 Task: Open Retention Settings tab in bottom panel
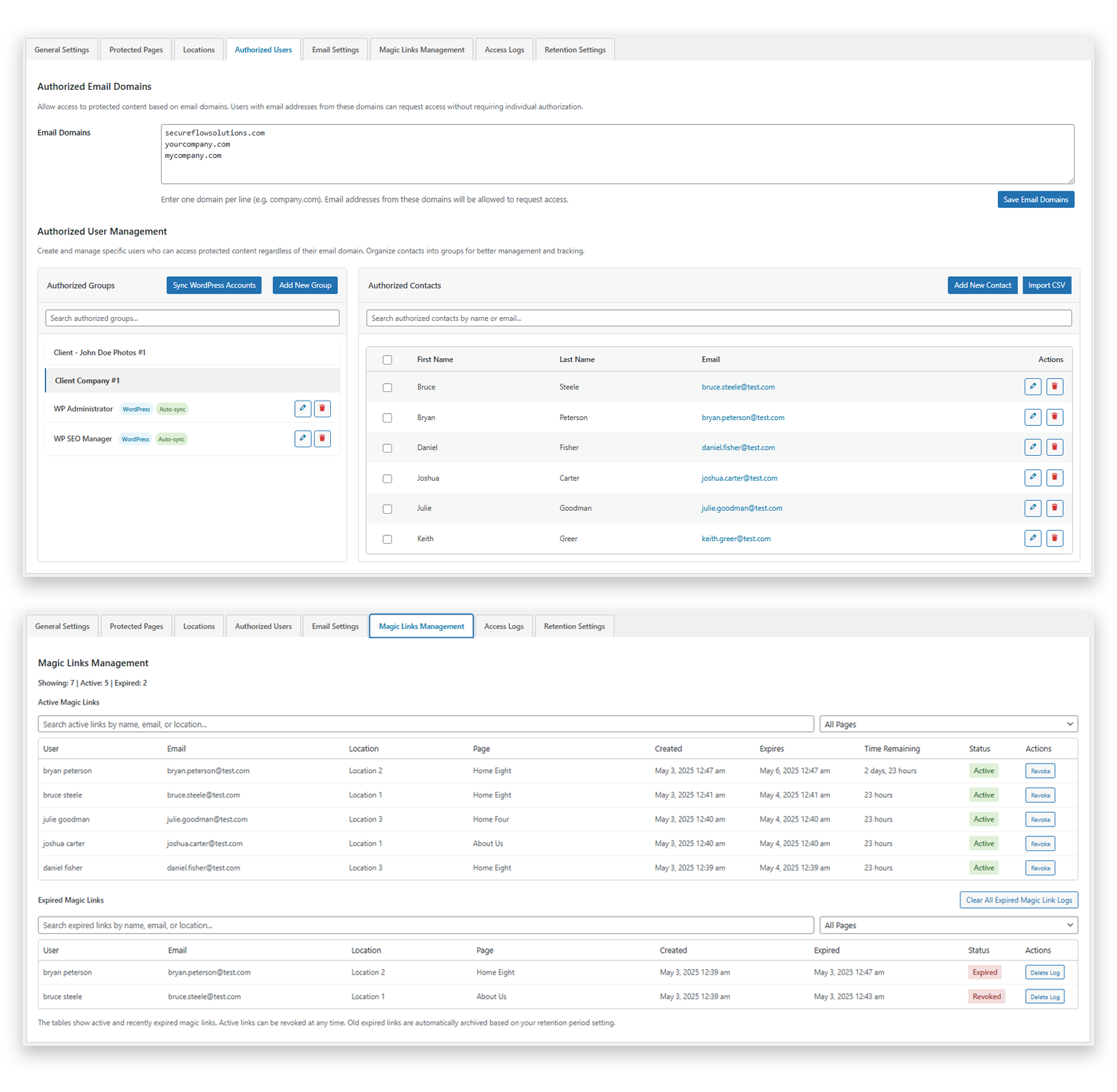(x=574, y=626)
